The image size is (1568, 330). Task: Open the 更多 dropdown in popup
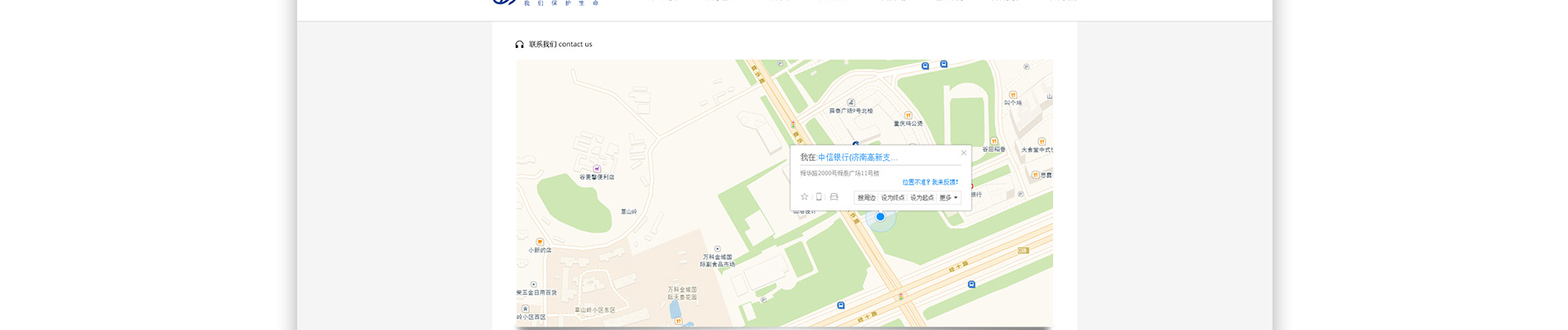pos(949,198)
